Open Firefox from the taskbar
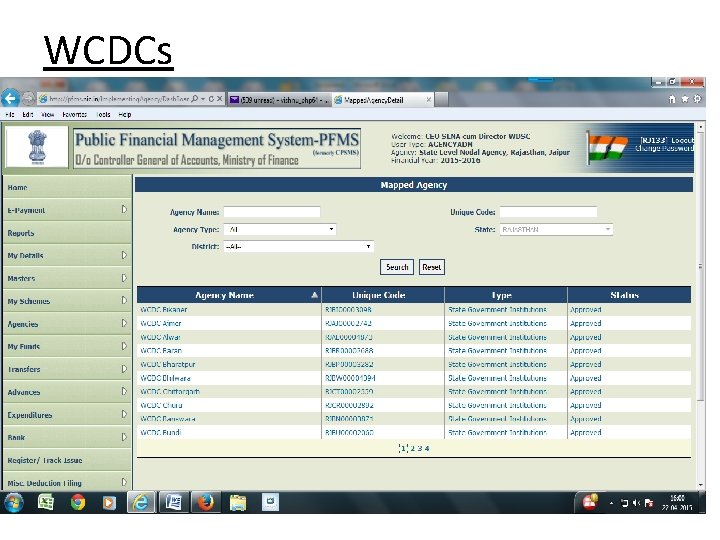This screenshot has width=720, height=540. click(205, 502)
